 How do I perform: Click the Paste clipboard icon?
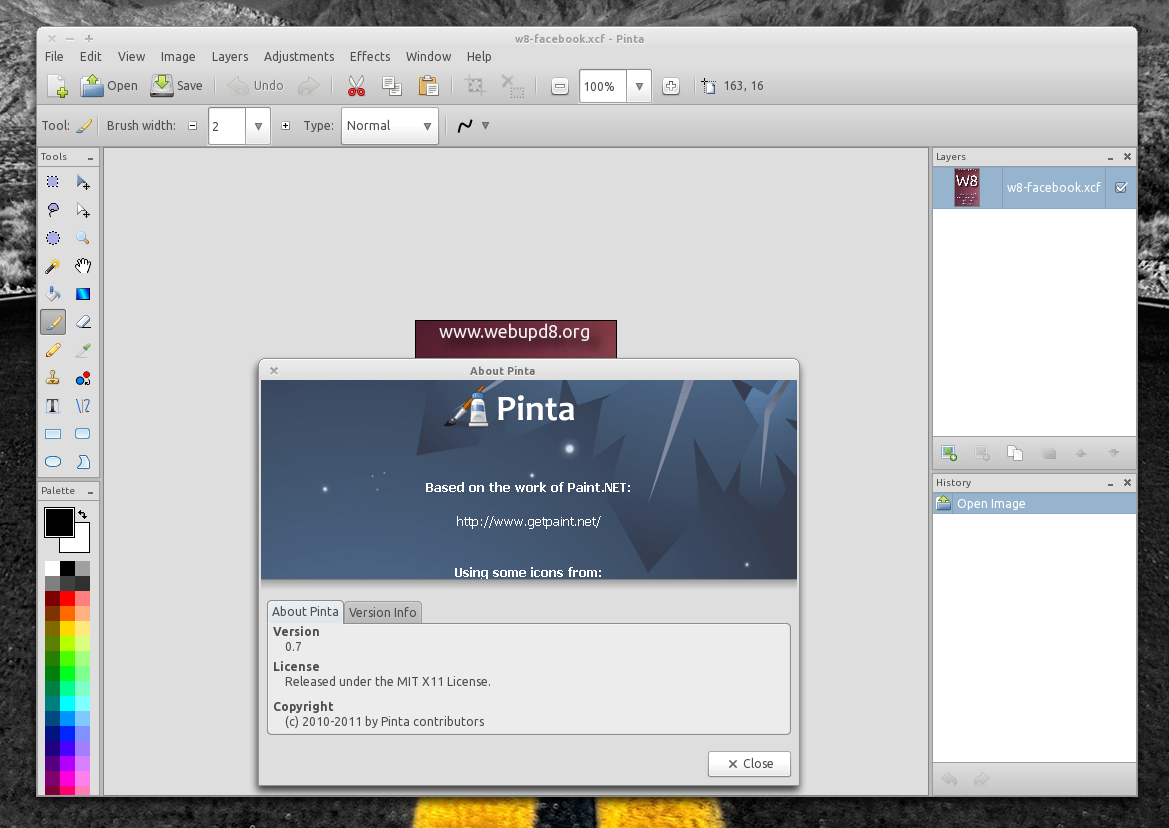(x=428, y=86)
